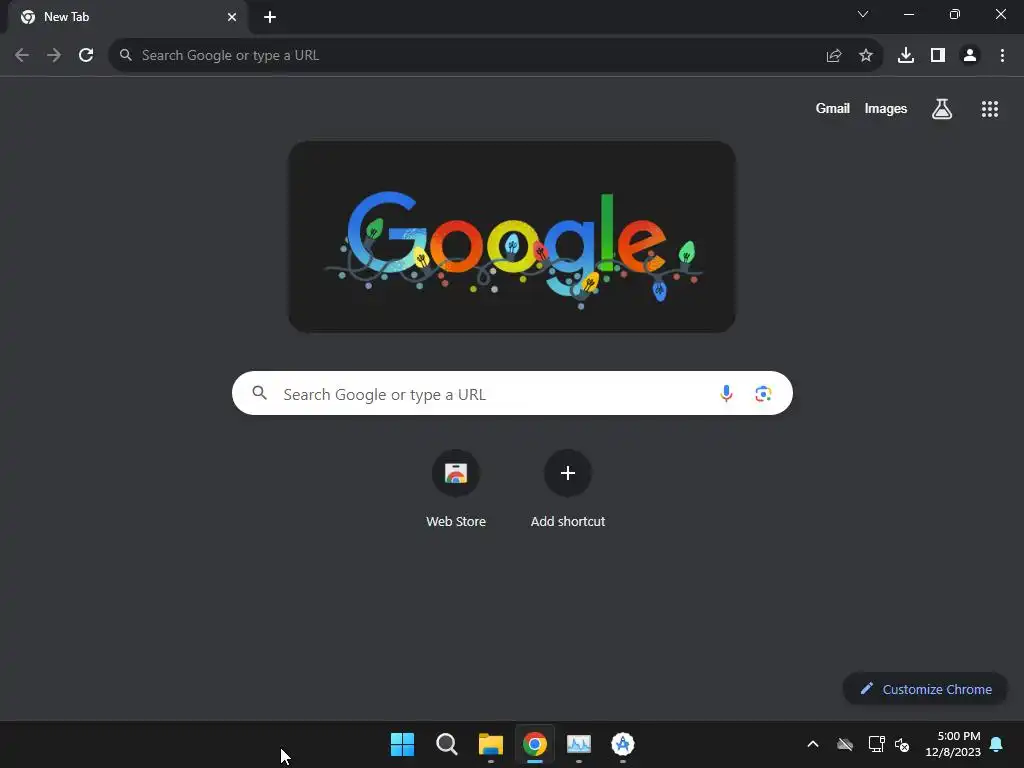This screenshot has width=1024, height=768.
Task: Click the browser forward arrow
Action: click(x=54, y=56)
